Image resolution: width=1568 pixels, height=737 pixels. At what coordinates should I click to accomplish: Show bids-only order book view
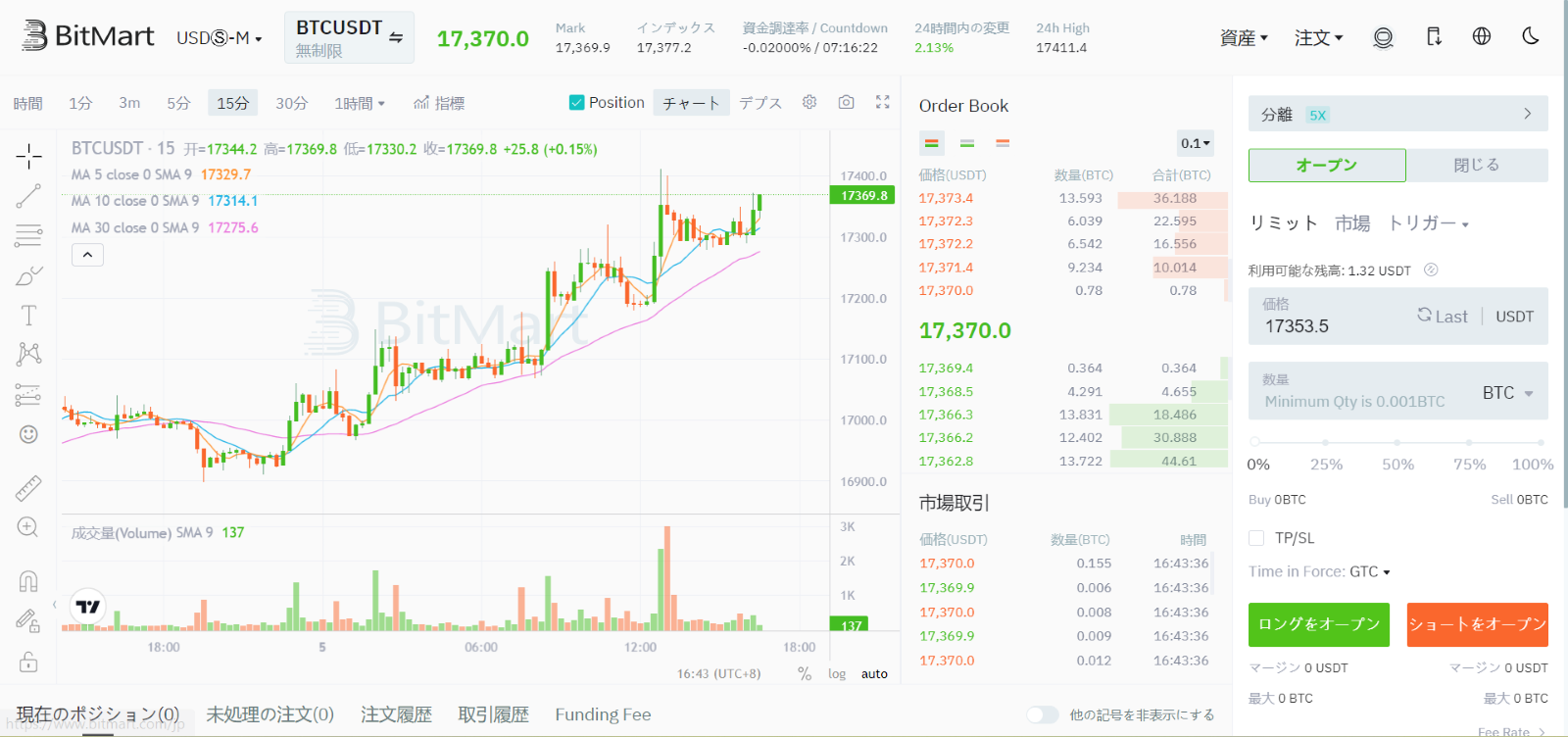[967, 143]
